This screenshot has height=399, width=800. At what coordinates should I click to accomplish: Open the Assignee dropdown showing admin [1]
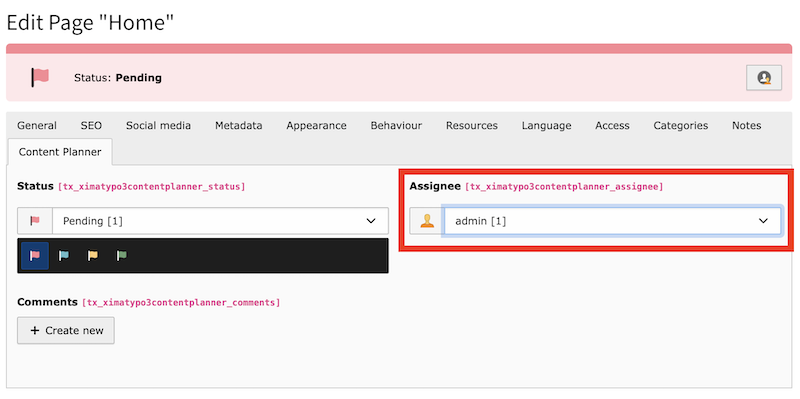pyautogui.click(x=612, y=221)
